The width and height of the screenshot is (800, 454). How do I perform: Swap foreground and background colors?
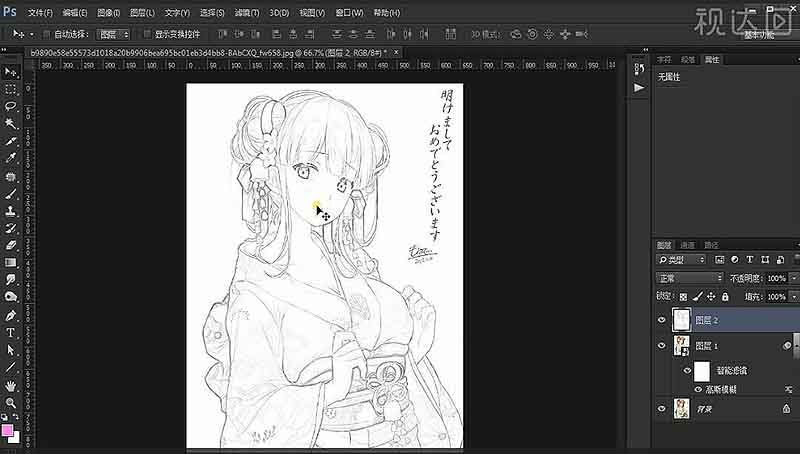16,417
